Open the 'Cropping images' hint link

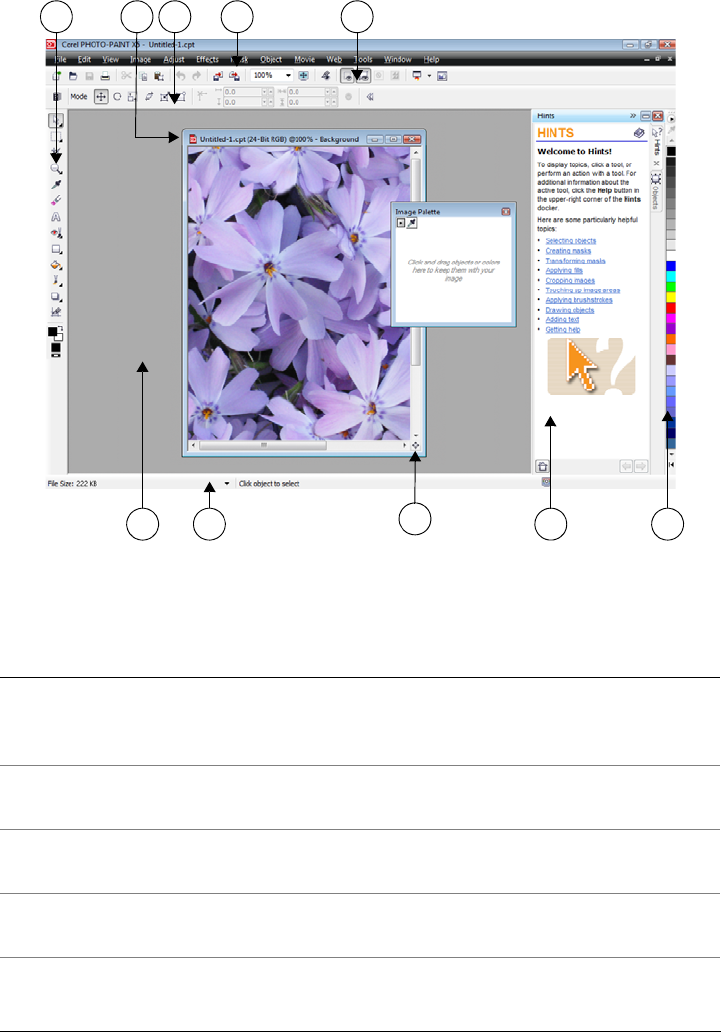570,280
